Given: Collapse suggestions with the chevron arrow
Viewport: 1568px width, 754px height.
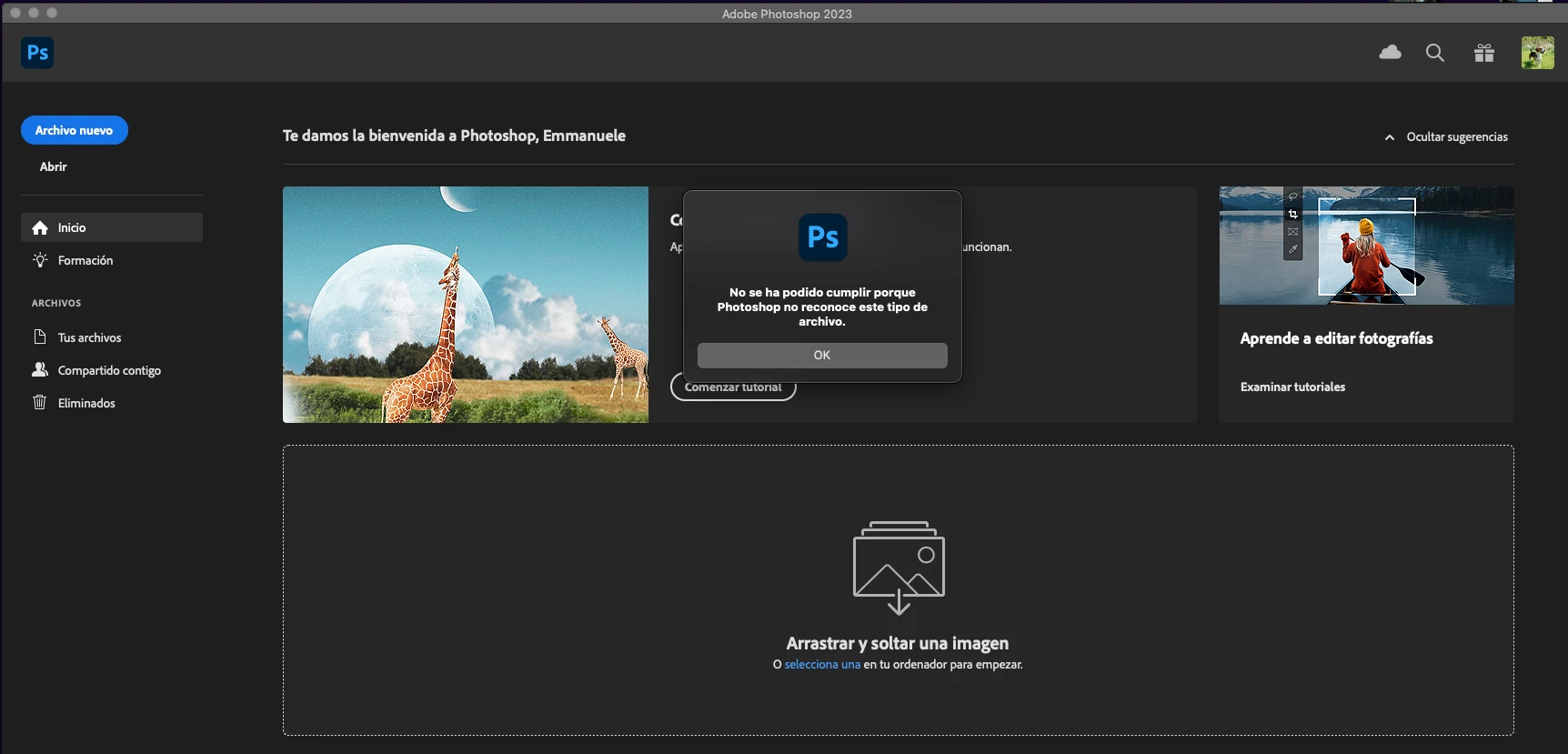Looking at the screenshot, I should pyautogui.click(x=1390, y=137).
